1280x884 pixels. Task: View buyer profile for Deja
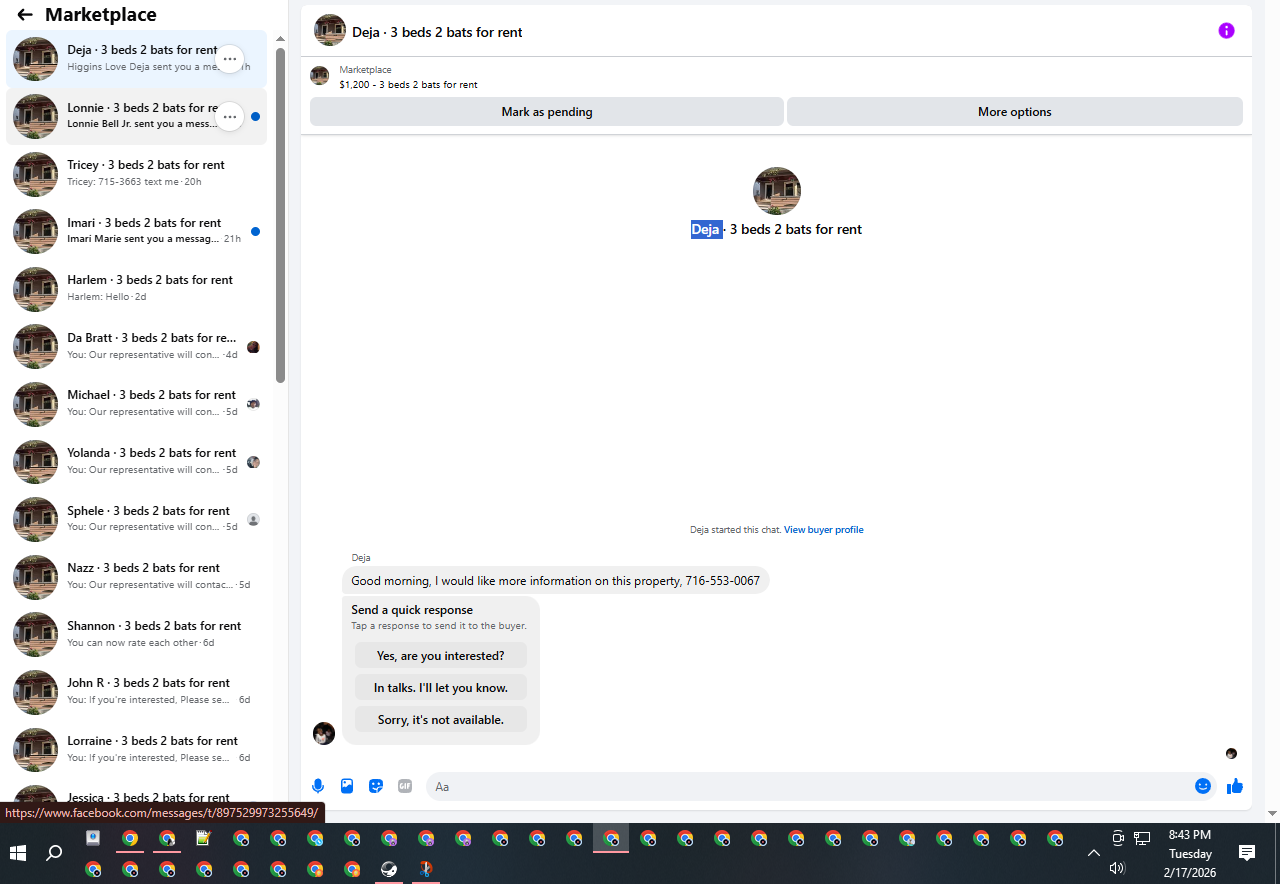[823, 530]
